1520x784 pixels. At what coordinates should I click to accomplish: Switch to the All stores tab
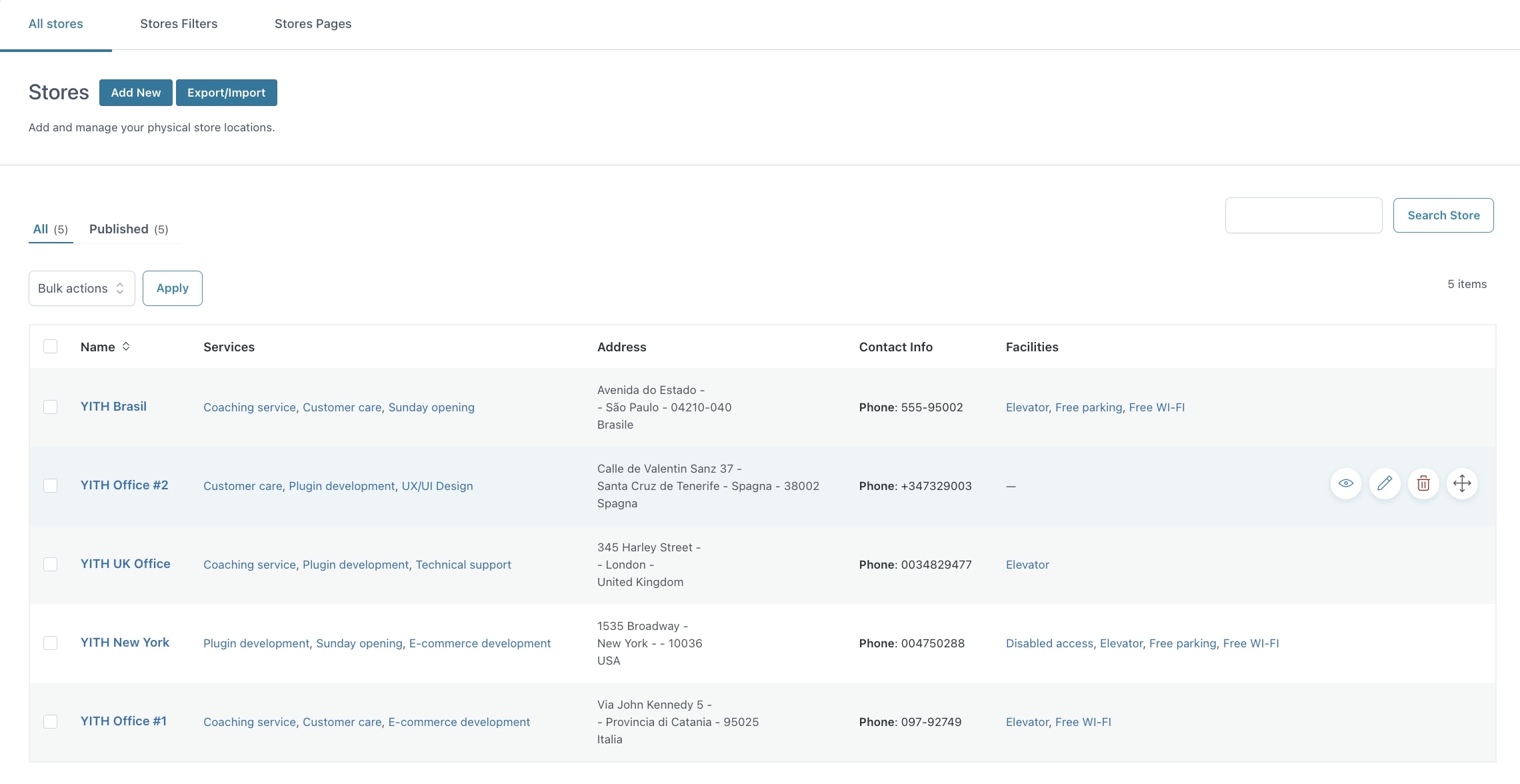click(x=56, y=24)
